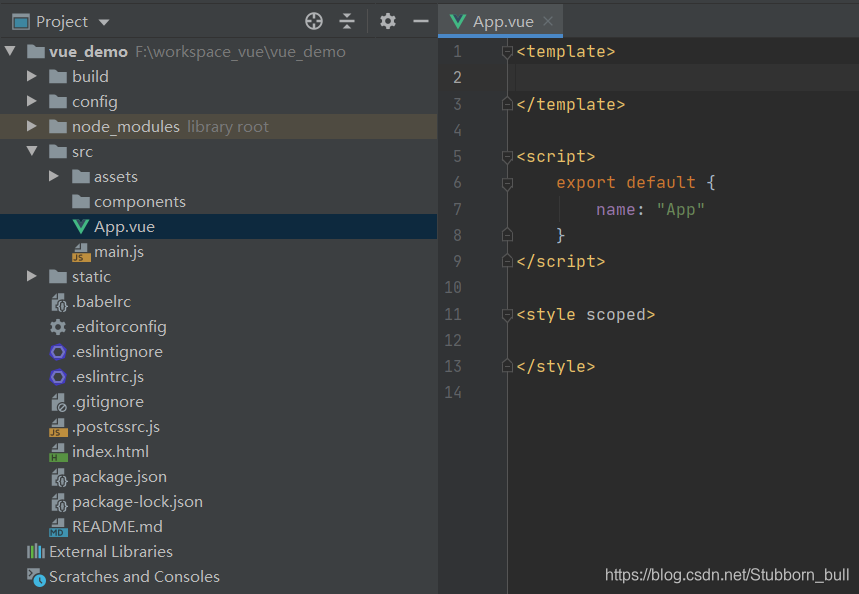Fold the style scoped block on line 11
The image size is (859, 594).
coord(507,315)
